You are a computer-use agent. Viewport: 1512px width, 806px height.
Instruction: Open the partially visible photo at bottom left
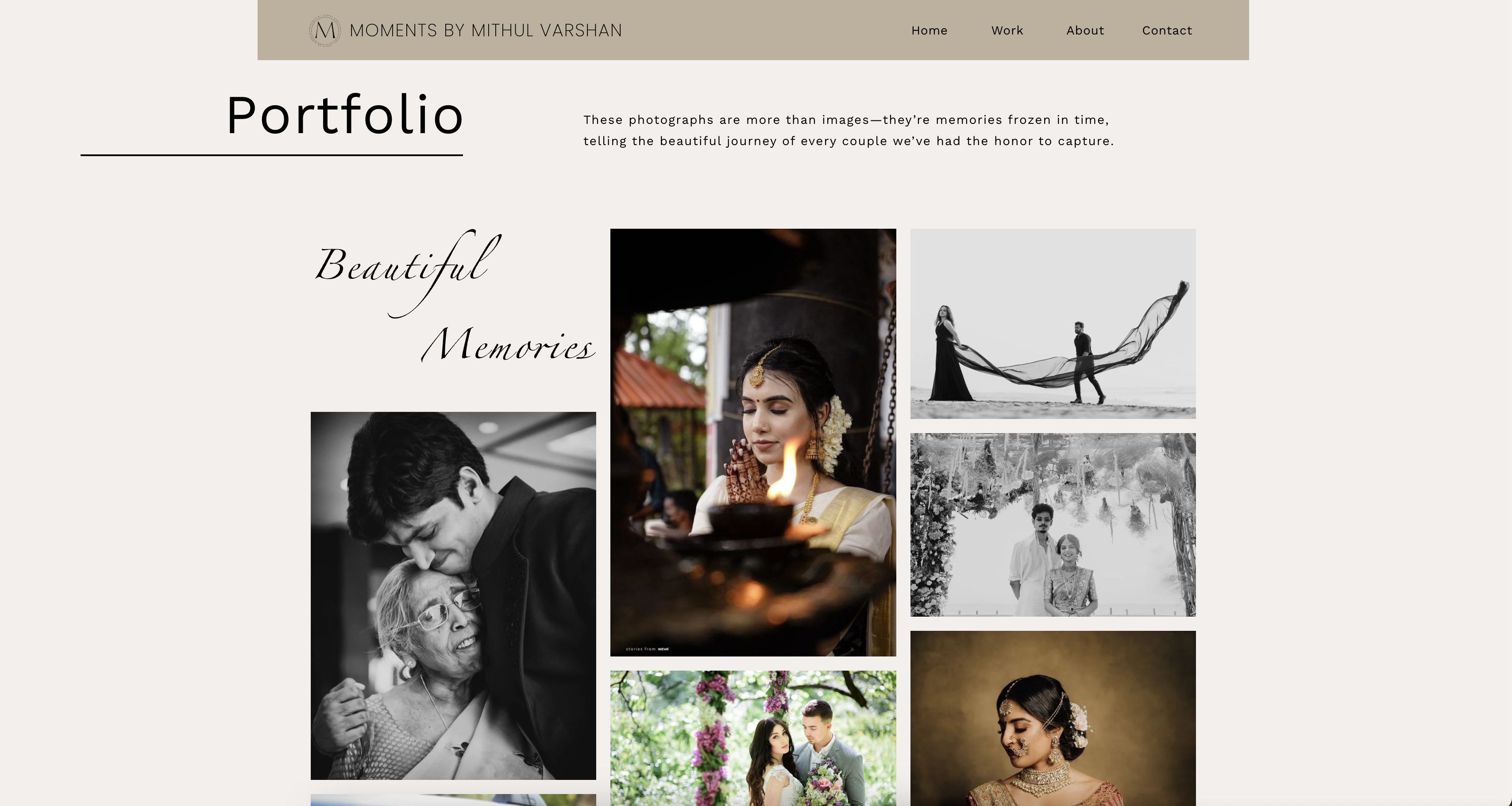(453, 800)
